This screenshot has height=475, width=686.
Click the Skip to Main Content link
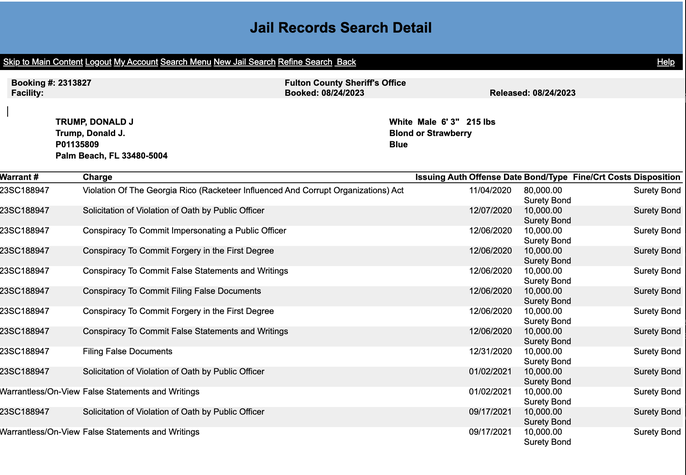[42, 62]
